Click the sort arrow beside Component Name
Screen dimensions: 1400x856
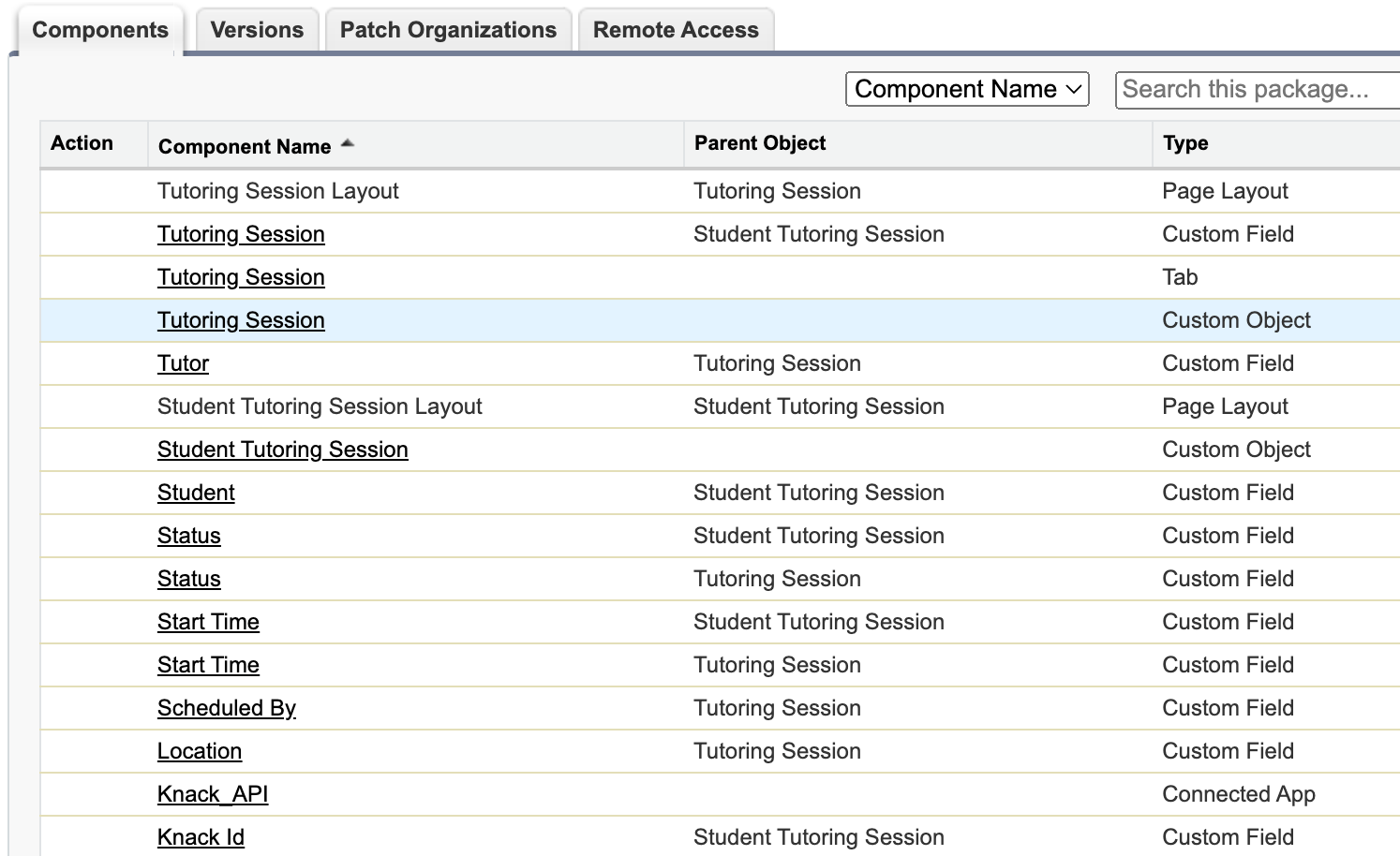click(348, 143)
